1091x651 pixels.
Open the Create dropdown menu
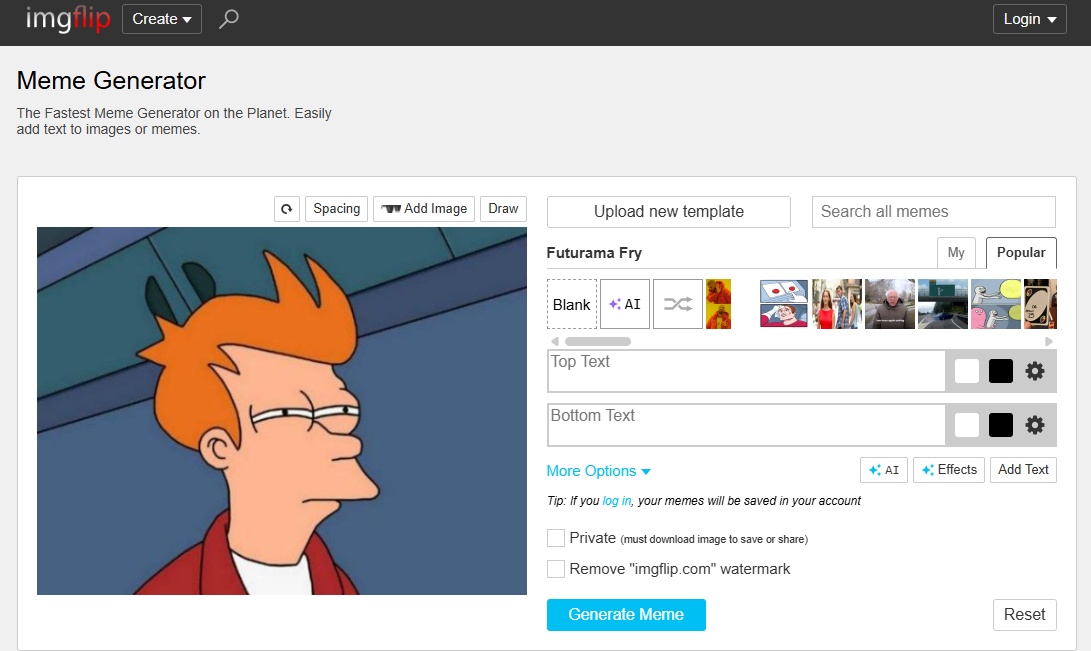162,19
